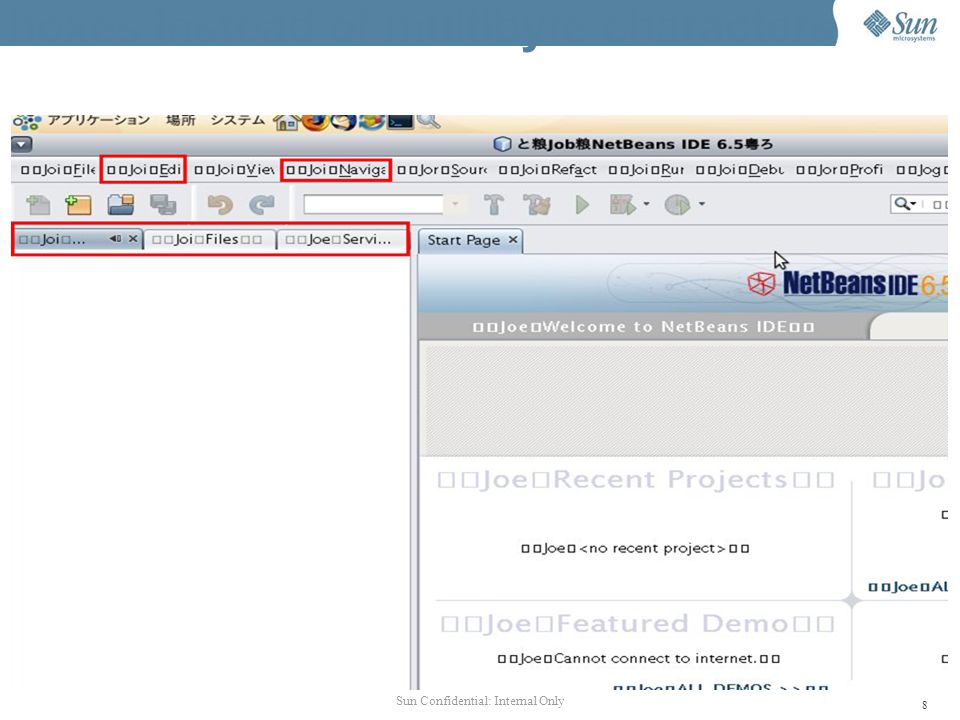This screenshot has height=720, width=960.
Task: Click the New Project toolbar icon
Action: [x=78, y=204]
